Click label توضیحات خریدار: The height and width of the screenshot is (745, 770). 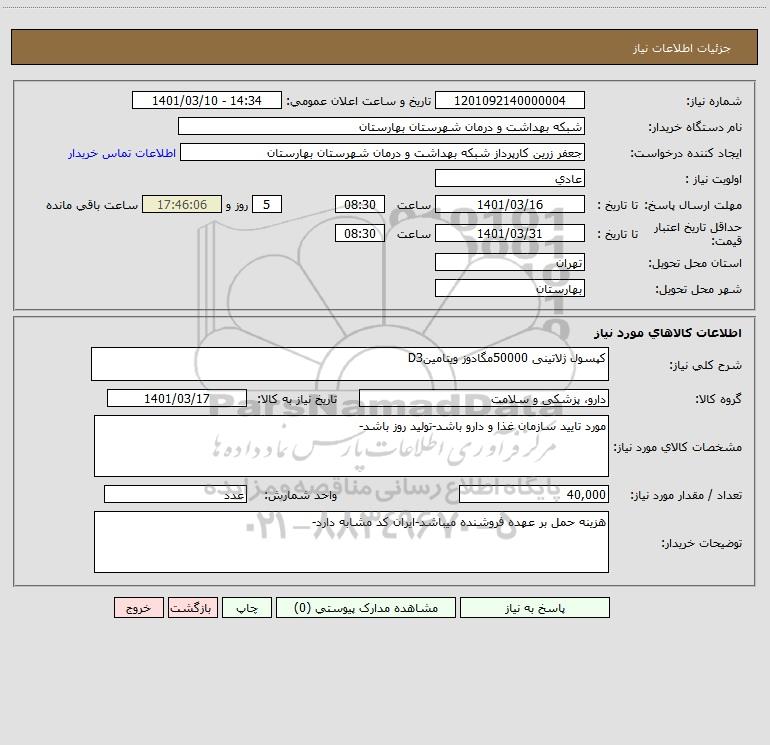(702, 543)
